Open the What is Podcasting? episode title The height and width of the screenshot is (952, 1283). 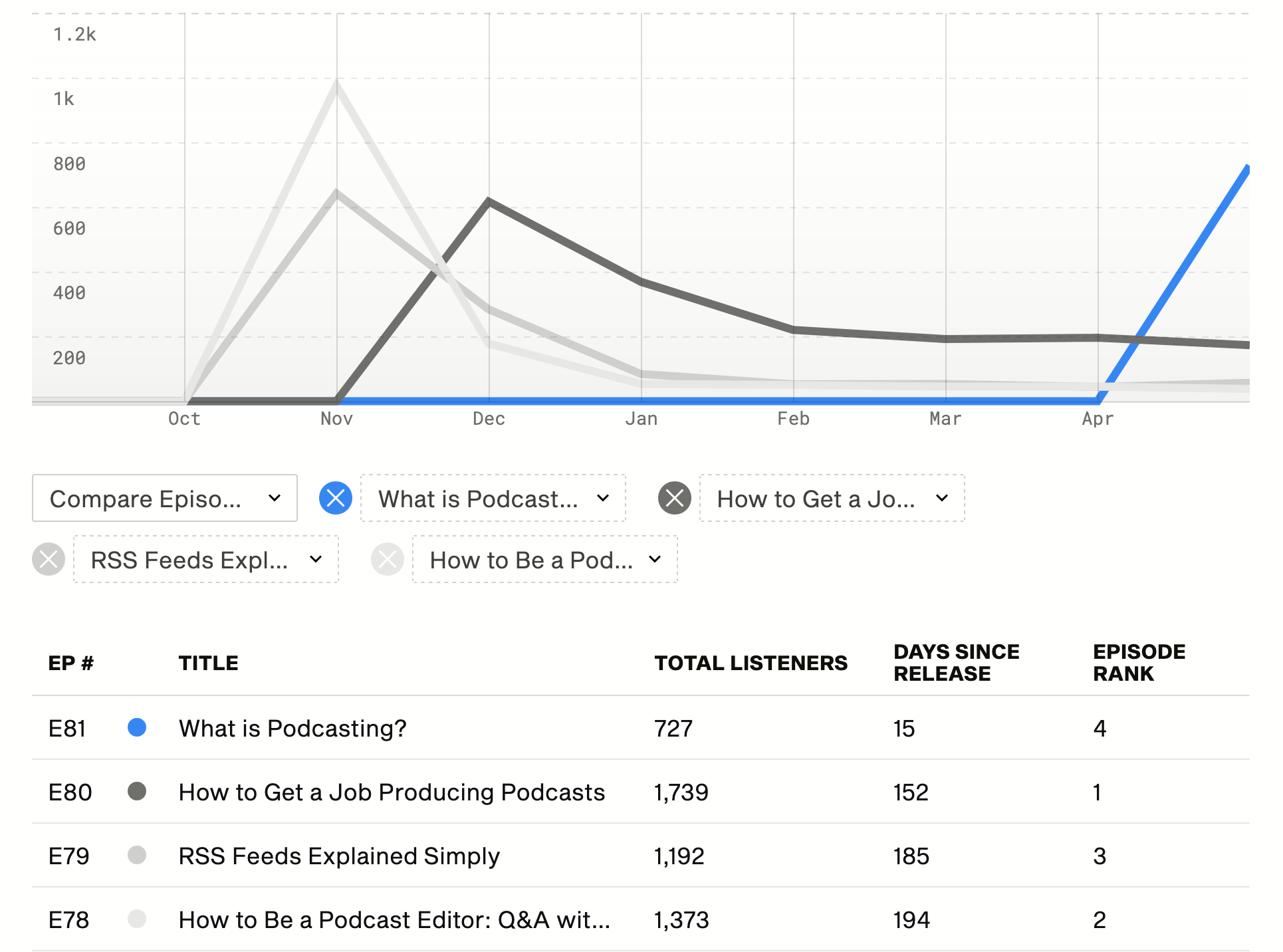(x=292, y=728)
